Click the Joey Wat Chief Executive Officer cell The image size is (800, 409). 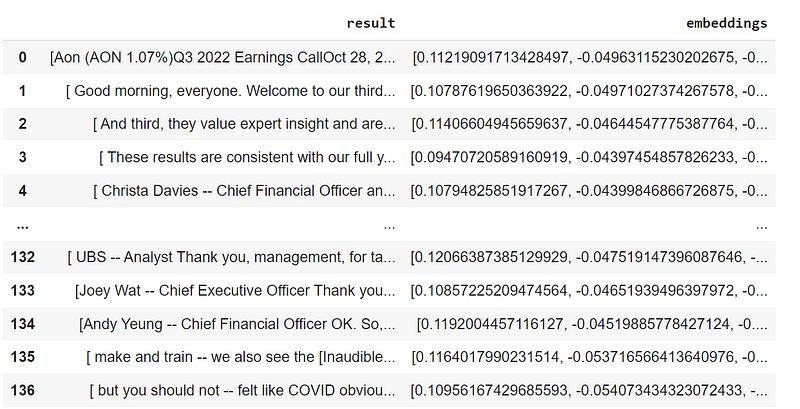tap(235, 291)
